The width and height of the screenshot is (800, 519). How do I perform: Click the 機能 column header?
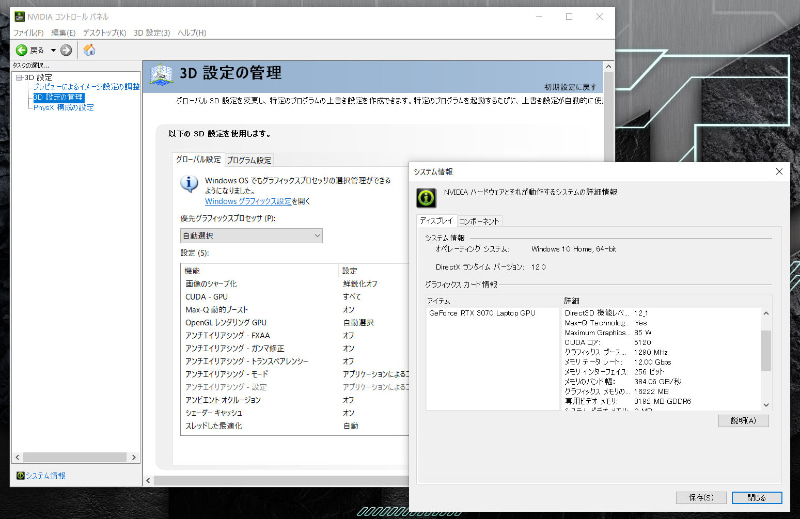(260, 270)
